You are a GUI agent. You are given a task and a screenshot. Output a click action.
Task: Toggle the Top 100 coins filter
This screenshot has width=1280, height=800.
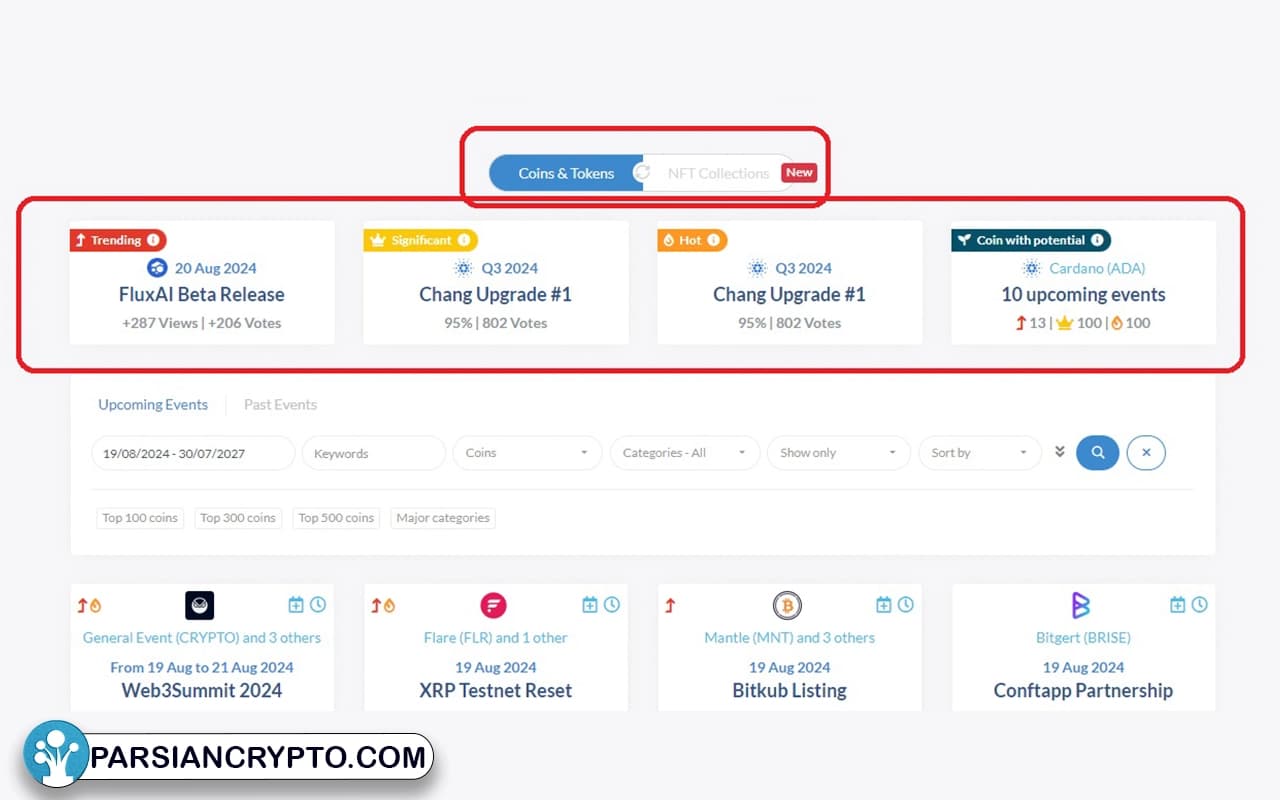pyautogui.click(x=140, y=518)
